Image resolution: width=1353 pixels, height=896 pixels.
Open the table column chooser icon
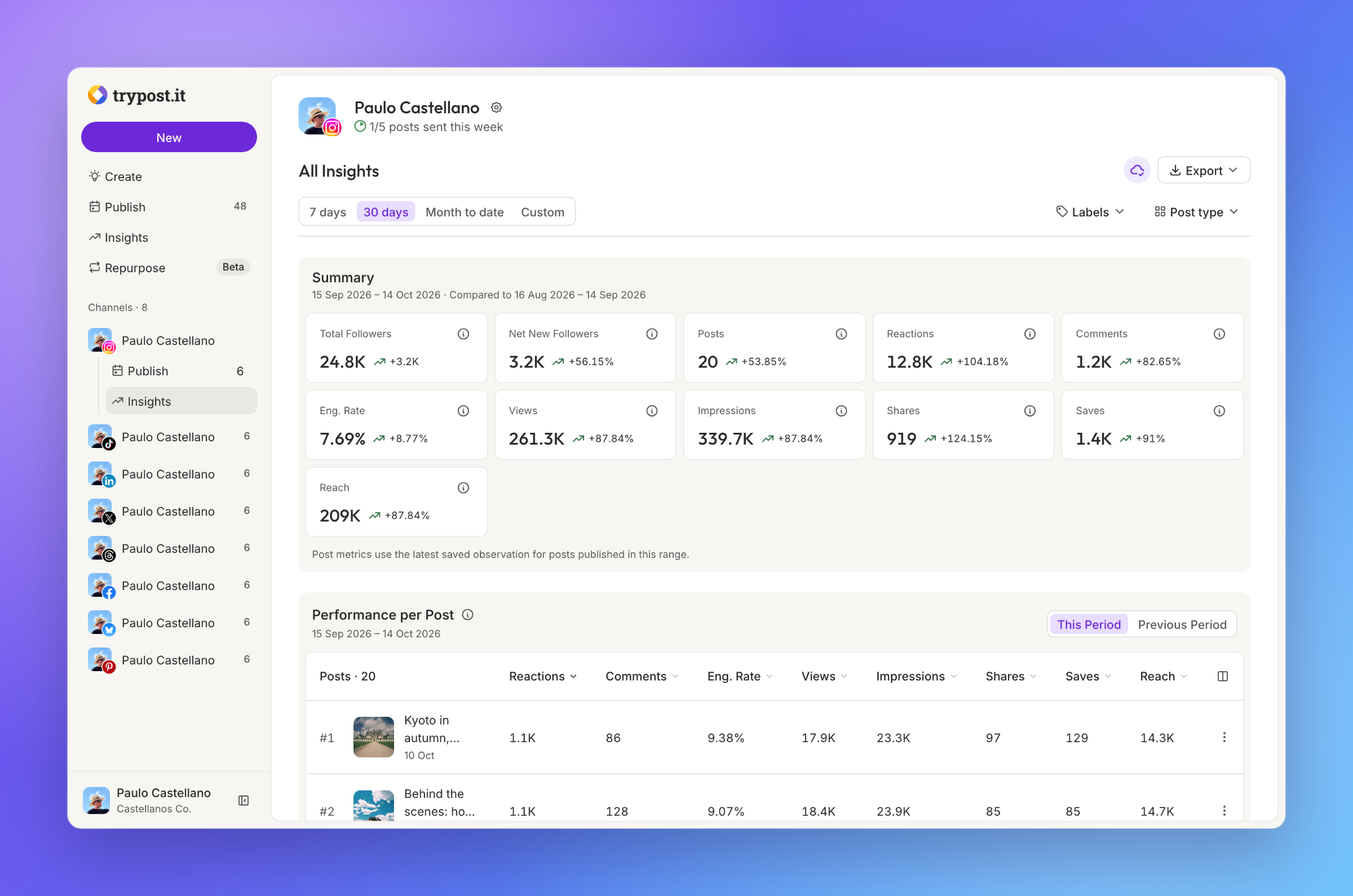pos(1223,676)
